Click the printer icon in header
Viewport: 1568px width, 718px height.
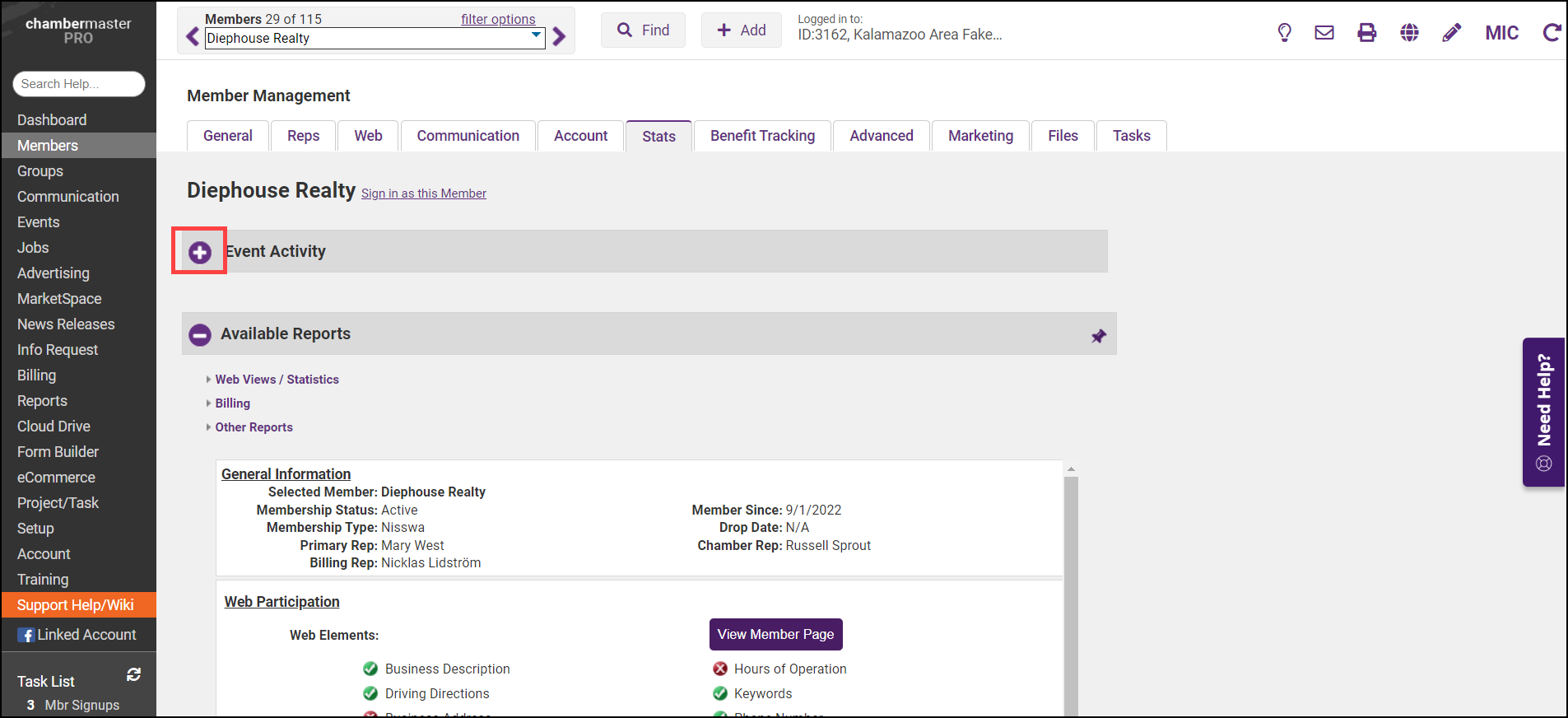point(1366,32)
